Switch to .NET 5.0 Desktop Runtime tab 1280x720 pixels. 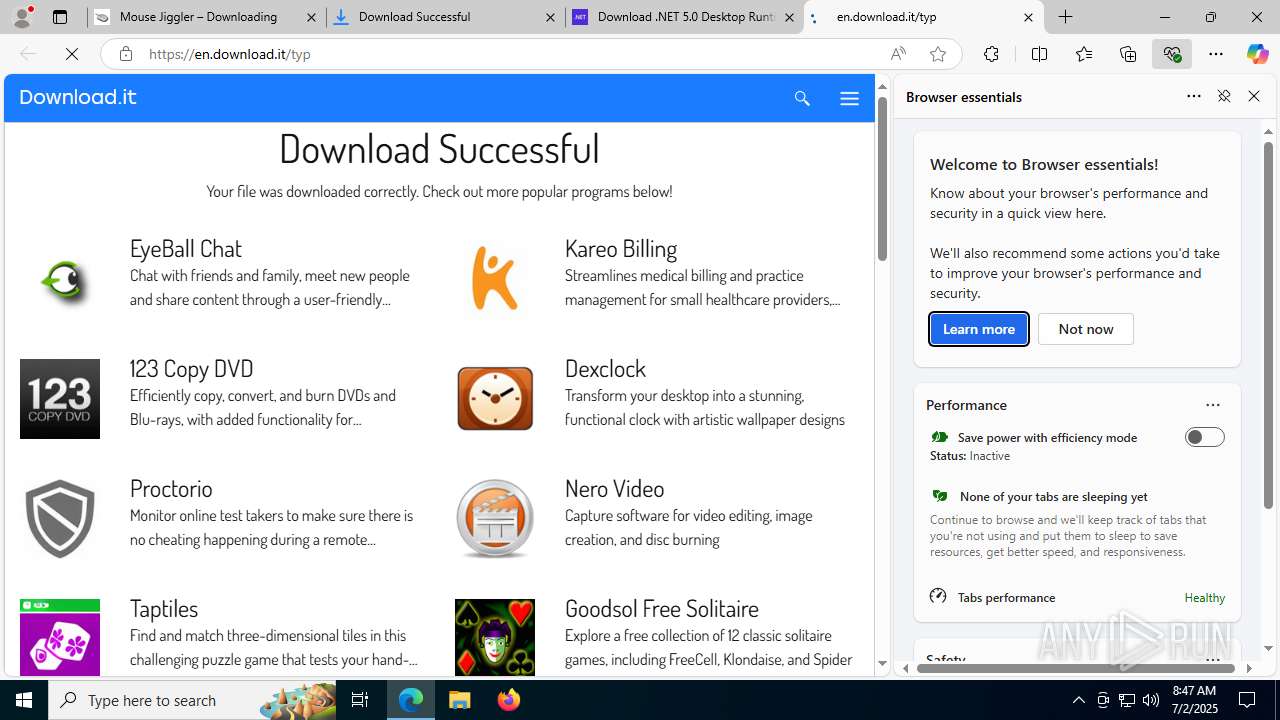tap(685, 17)
